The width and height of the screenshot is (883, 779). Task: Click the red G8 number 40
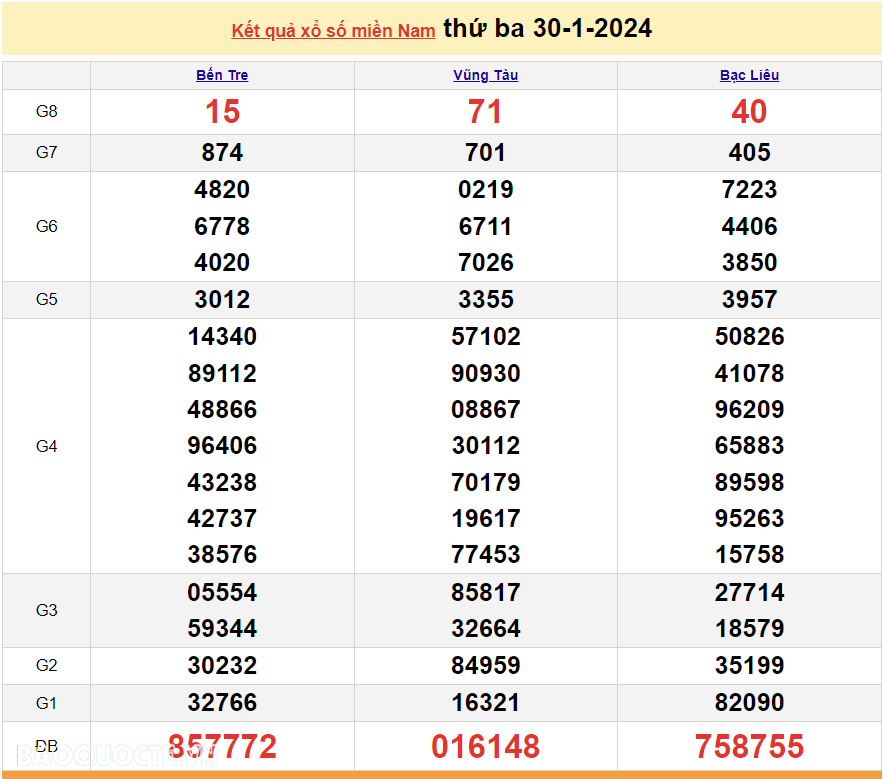click(749, 112)
